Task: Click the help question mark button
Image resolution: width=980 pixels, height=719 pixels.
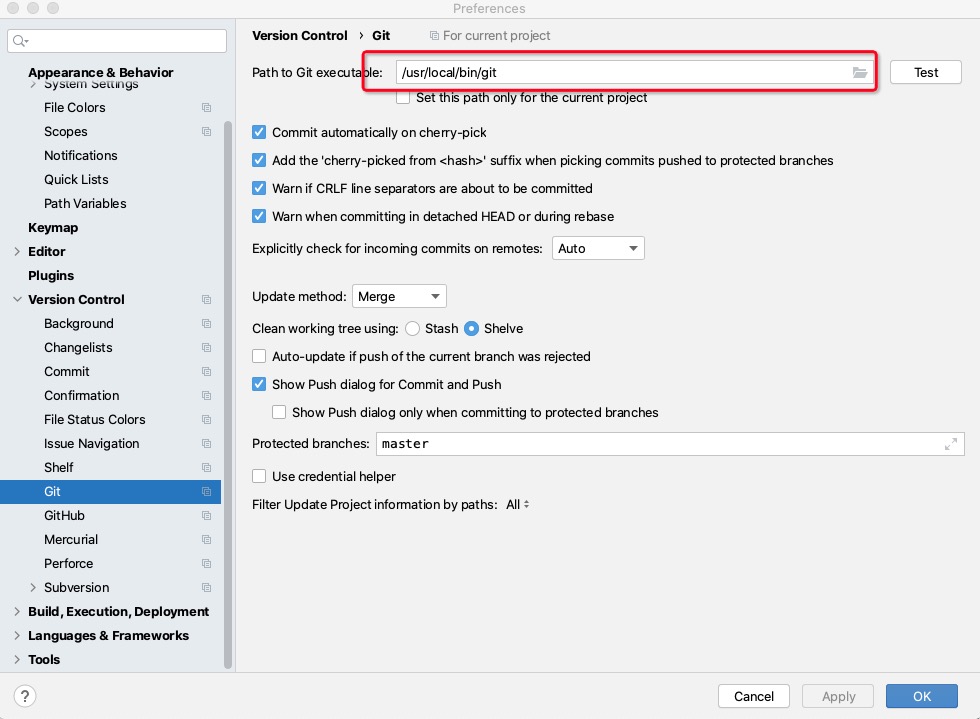Action: tap(26, 696)
